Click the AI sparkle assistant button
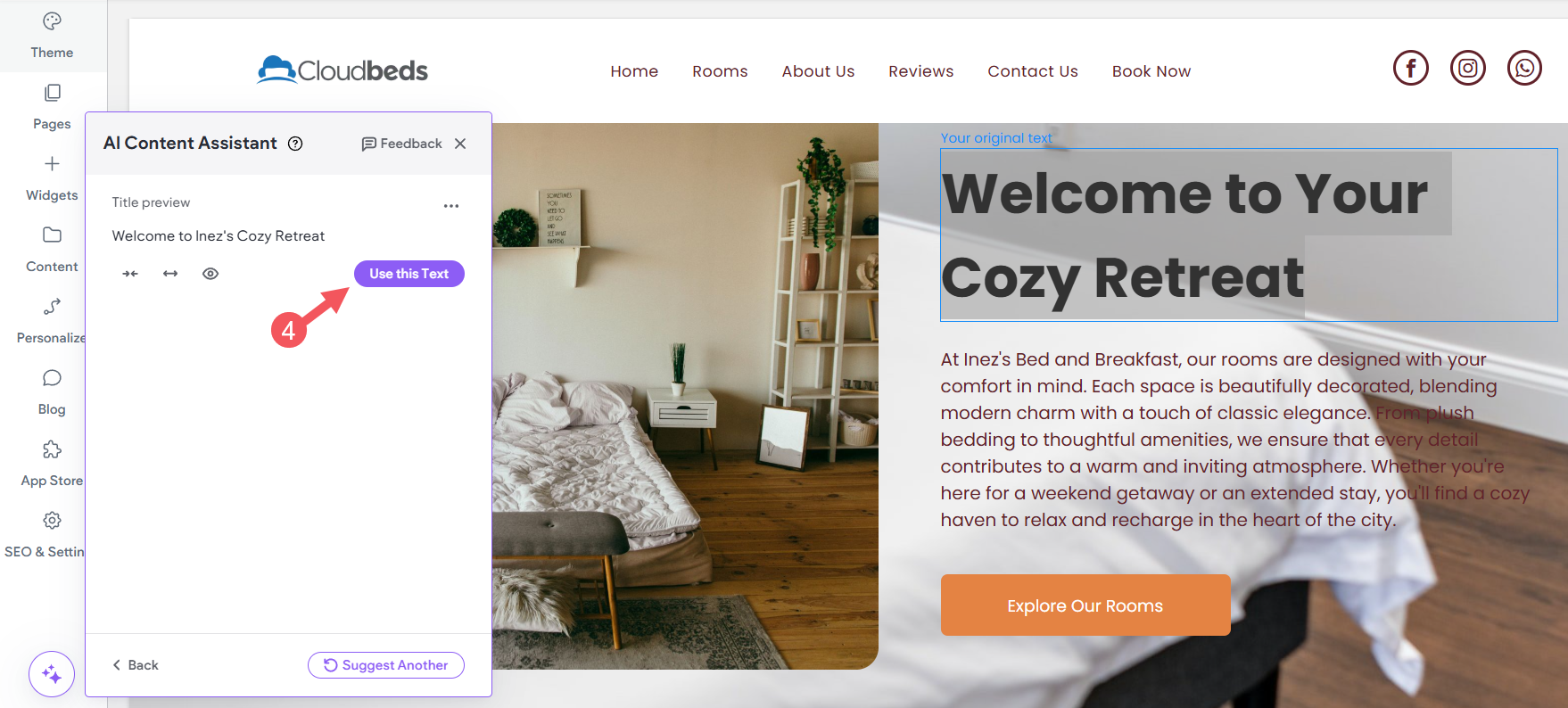The width and height of the screenshot is (1568, 708). tap(52, 674)
